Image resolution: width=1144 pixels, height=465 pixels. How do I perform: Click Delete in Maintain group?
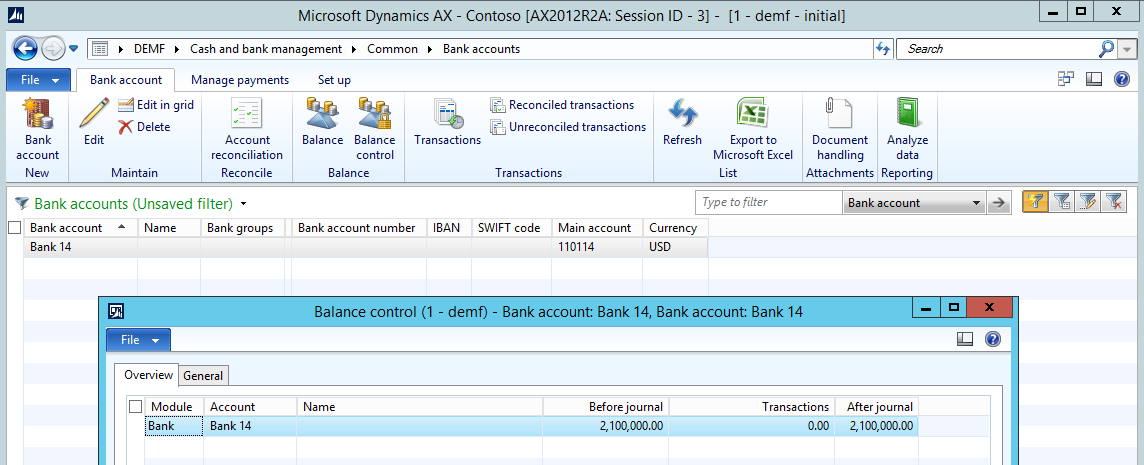pyautogui.click(x=144, y=127)
